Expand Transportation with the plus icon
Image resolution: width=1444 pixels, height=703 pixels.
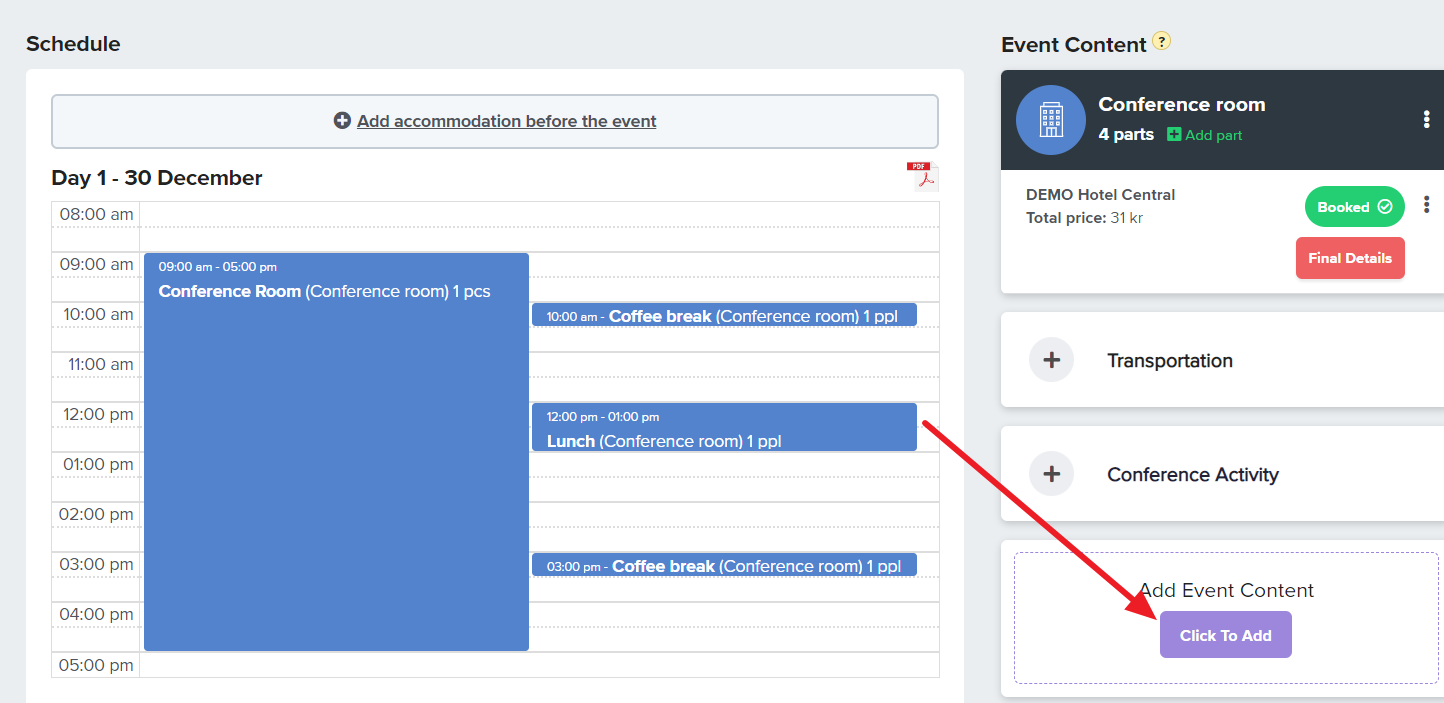pos(1051,360)
